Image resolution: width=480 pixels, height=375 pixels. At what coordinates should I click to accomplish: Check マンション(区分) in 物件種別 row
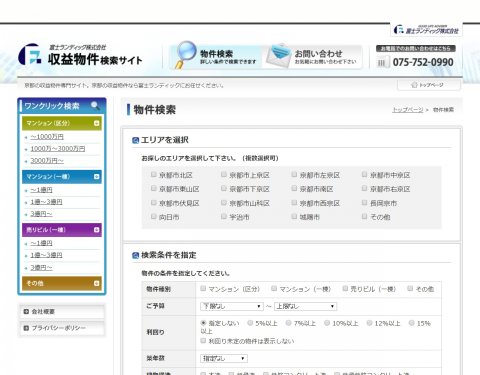click(203, 289)
